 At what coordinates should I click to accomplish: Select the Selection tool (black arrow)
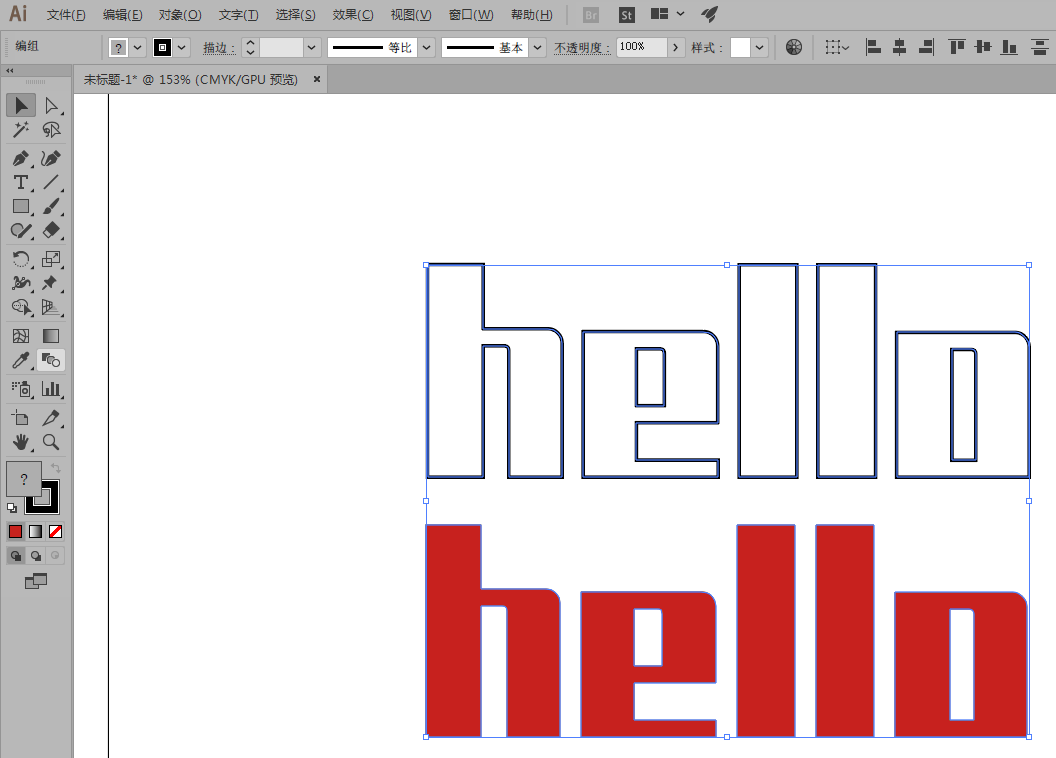point(21,105)
